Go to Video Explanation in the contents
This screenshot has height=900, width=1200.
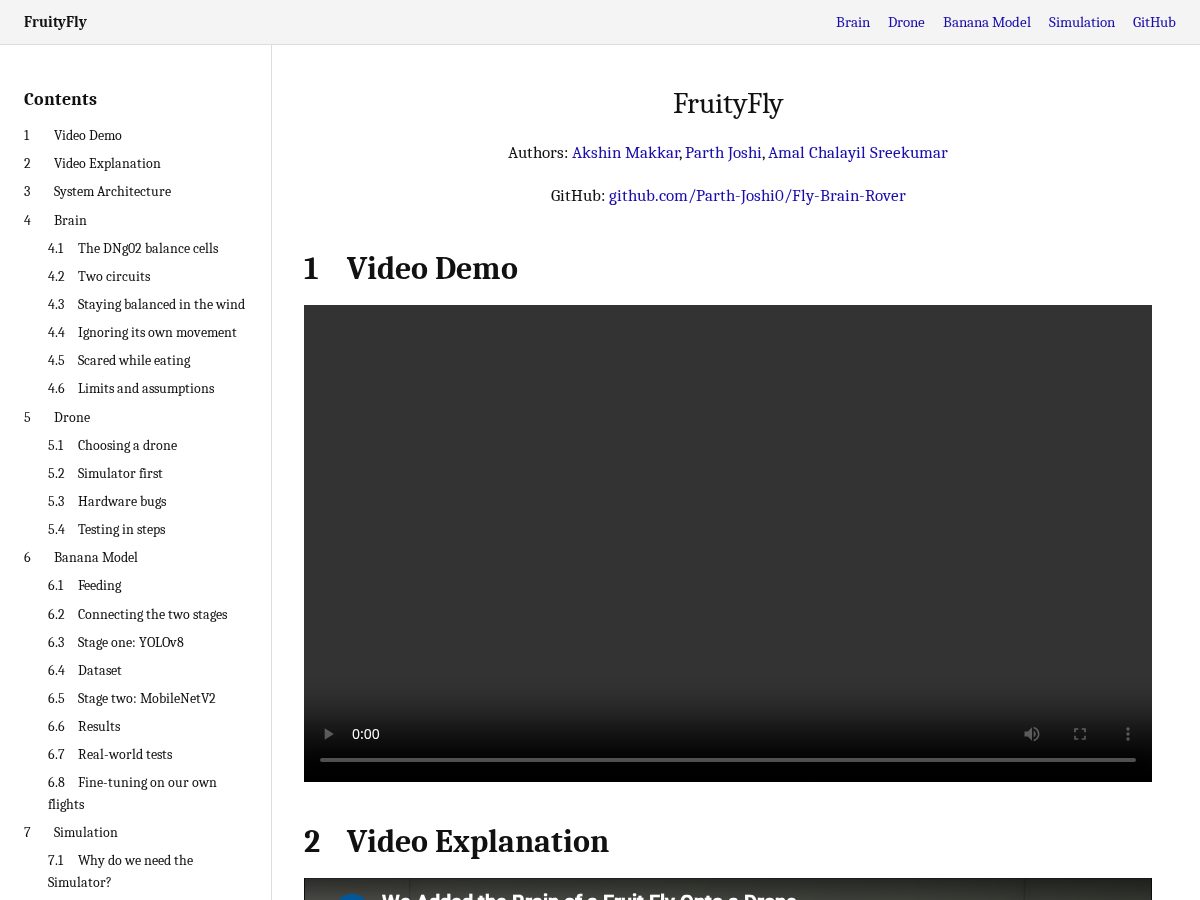(x=92, y=163)
